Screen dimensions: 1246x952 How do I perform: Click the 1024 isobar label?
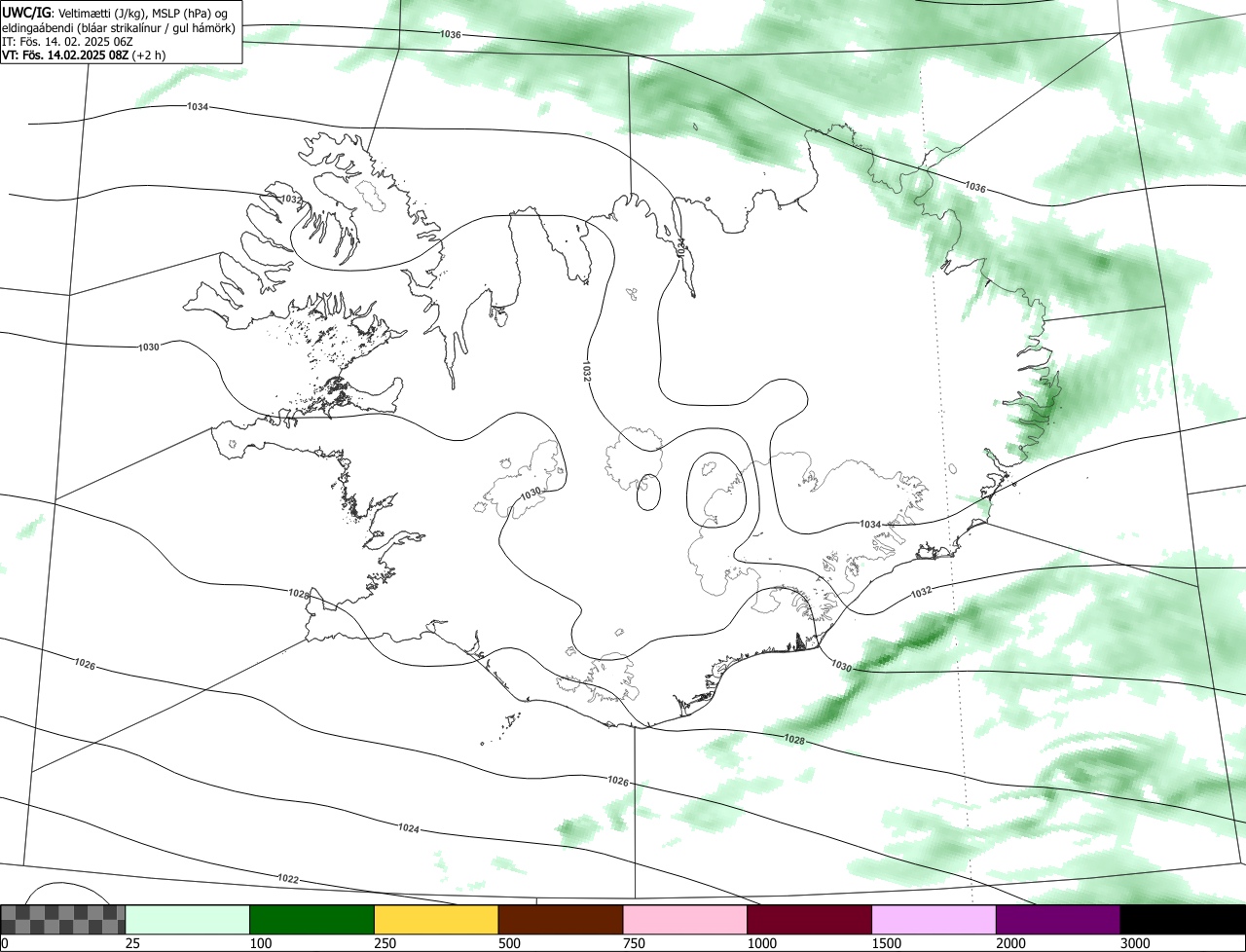pos(409,828)
